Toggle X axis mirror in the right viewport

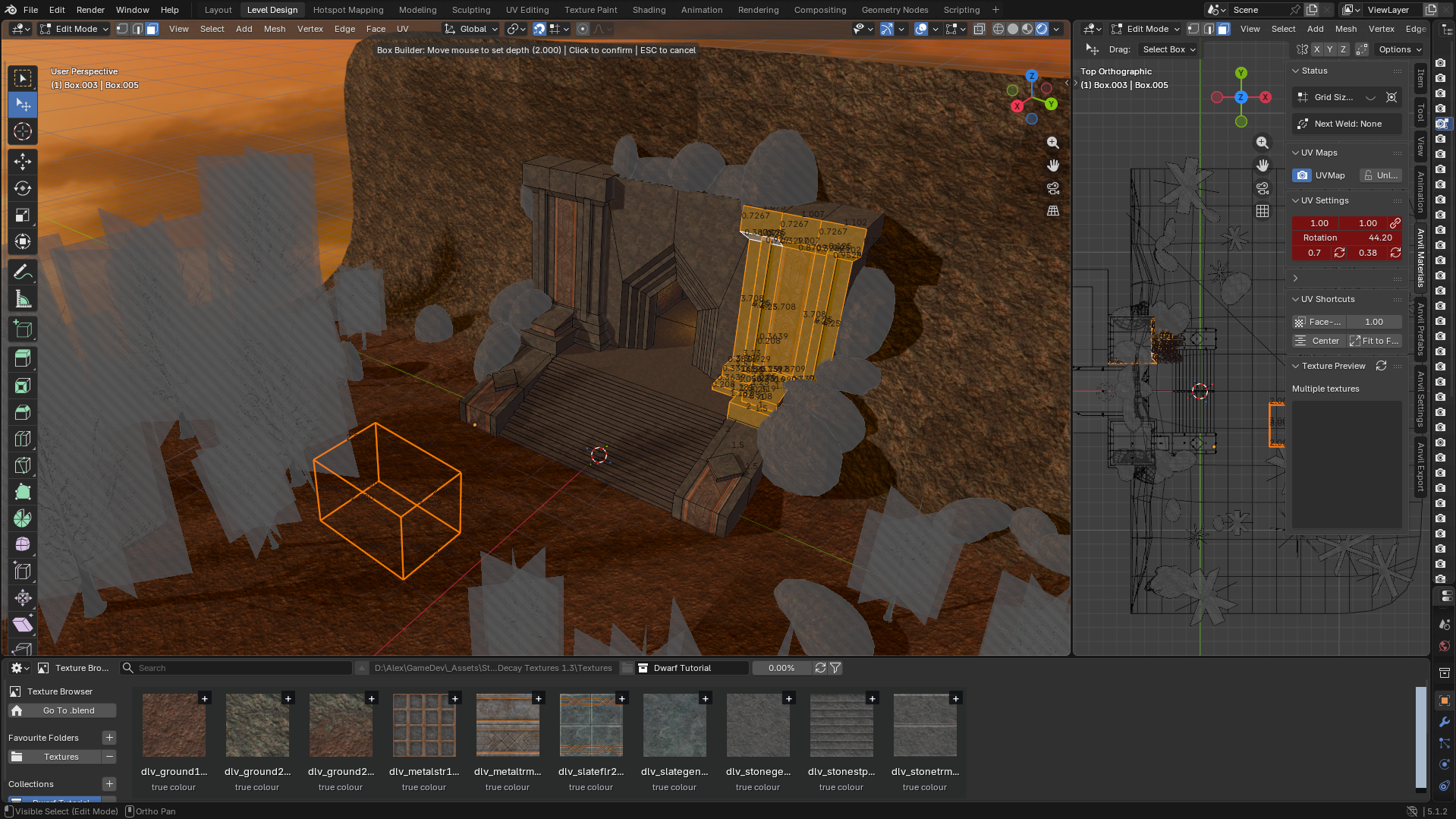(x=1316, y=49)
